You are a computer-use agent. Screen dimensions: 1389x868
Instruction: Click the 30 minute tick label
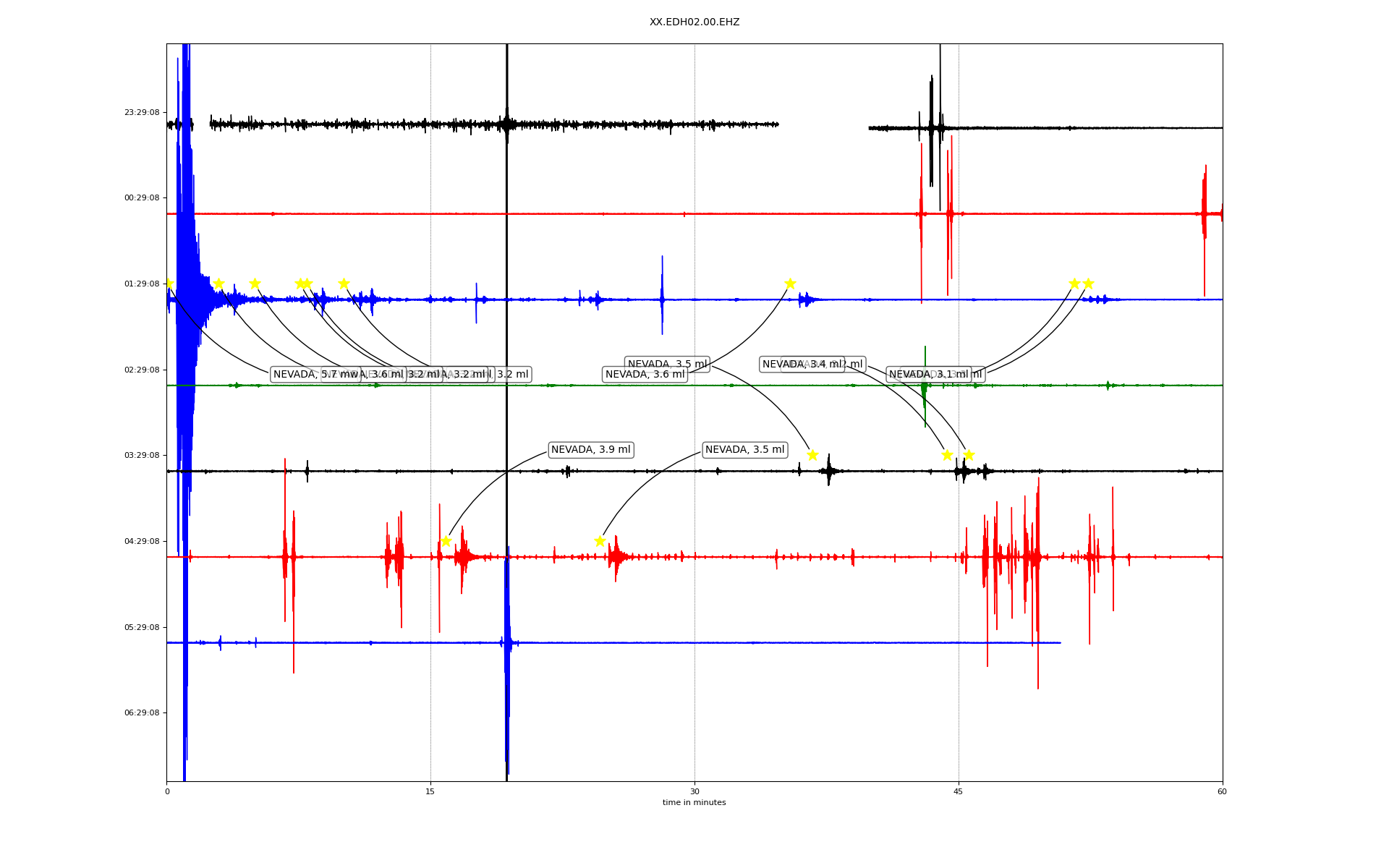tap(694, 792)
